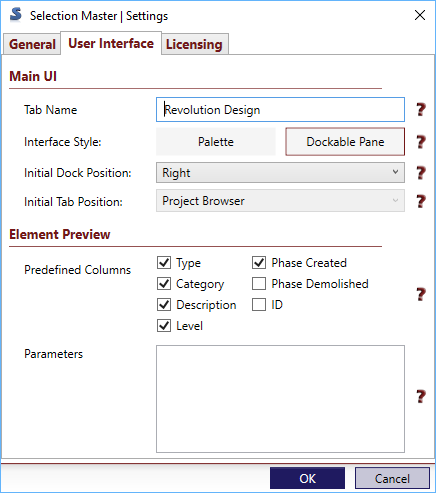This screenshot has height=493, width=436.
Task: Enable the Phase Demolished checkbox
Action: point(259,284)
